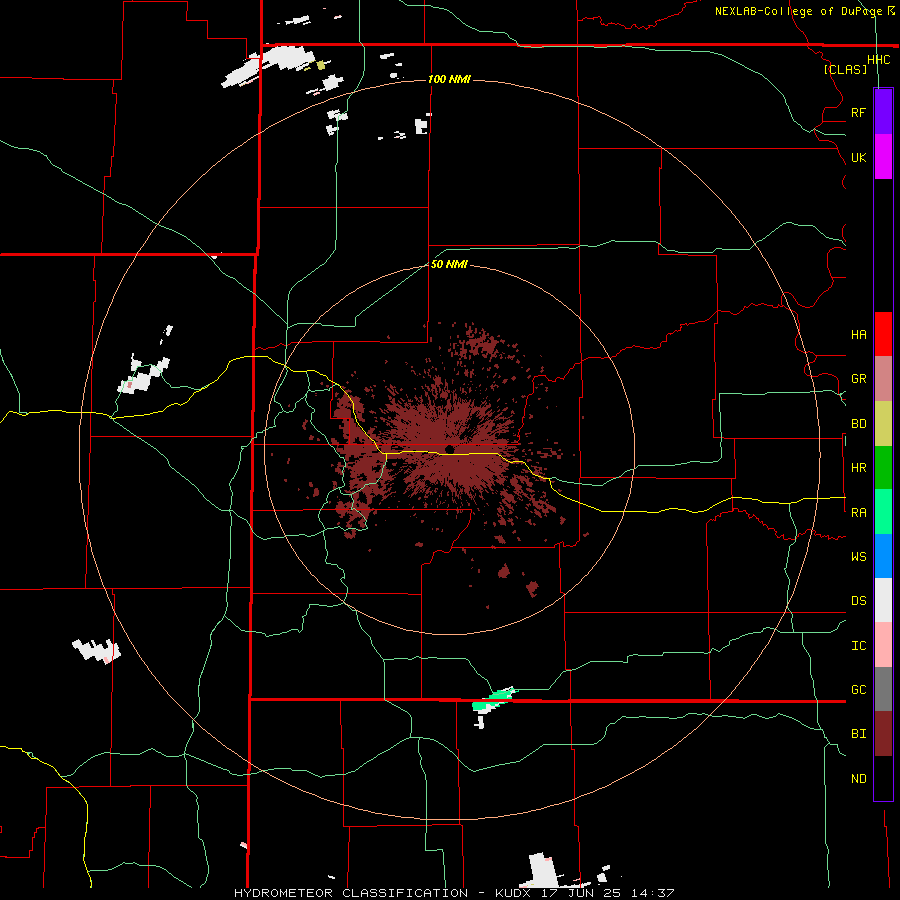Viewport: 900px width, 900px height.
Task: Click the green rain echo on southern border
Action: 494,700
